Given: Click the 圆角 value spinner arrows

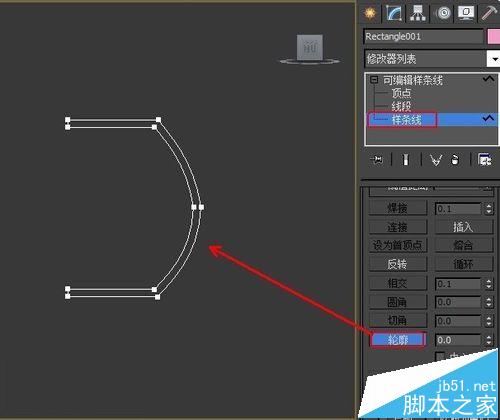Looking at the screenshot, I should point(489,302).
